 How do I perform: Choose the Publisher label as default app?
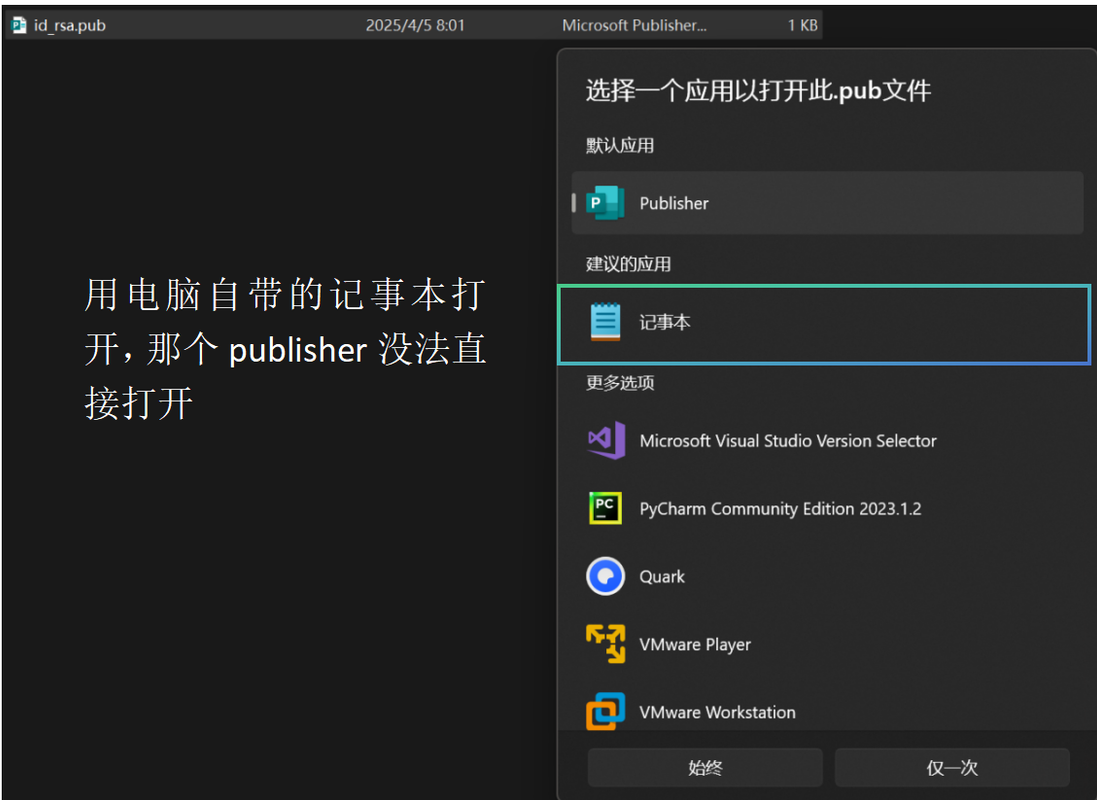click(x=674, y=204)
